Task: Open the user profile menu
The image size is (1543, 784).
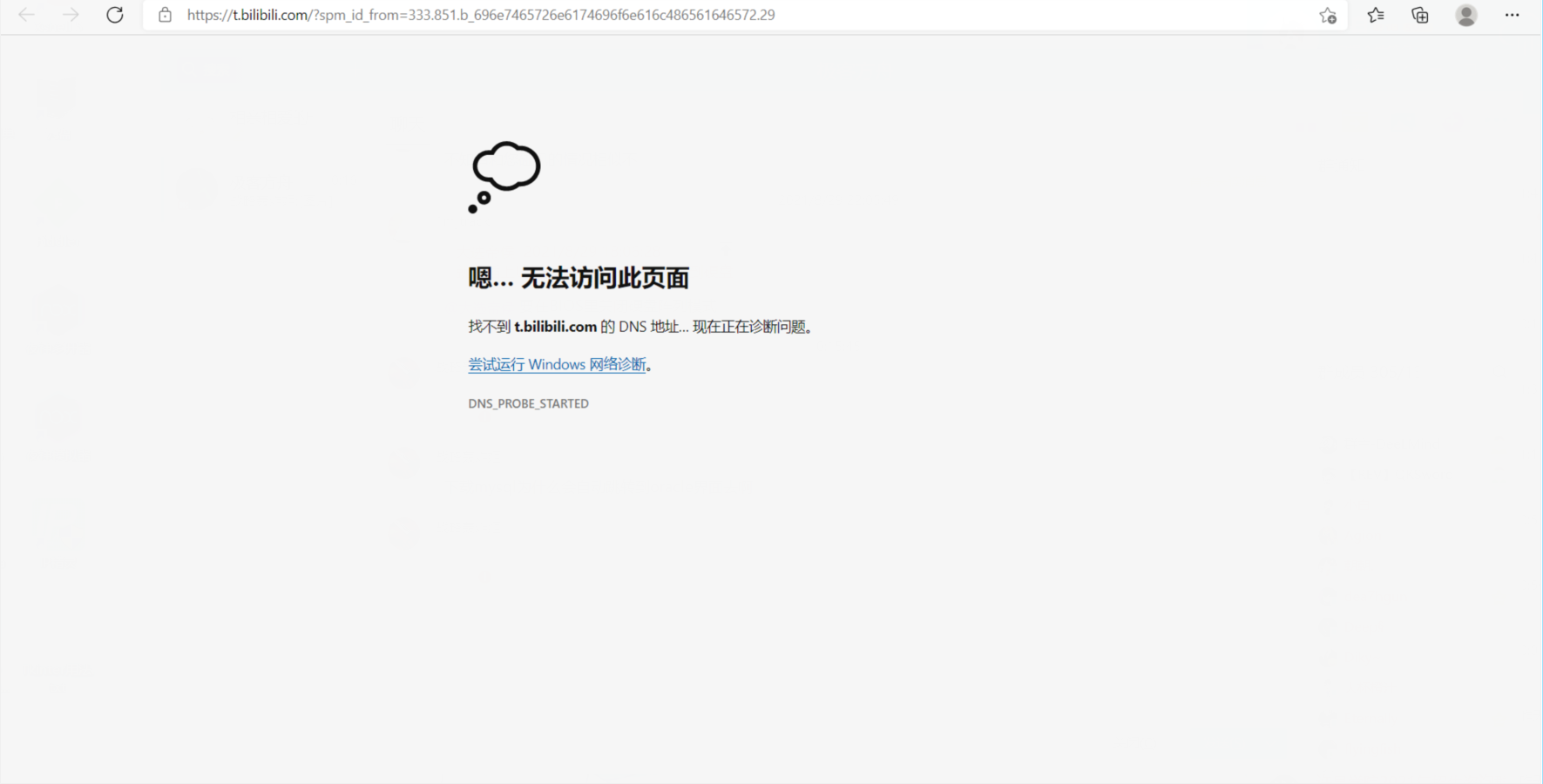Action: click(1466, 15)
